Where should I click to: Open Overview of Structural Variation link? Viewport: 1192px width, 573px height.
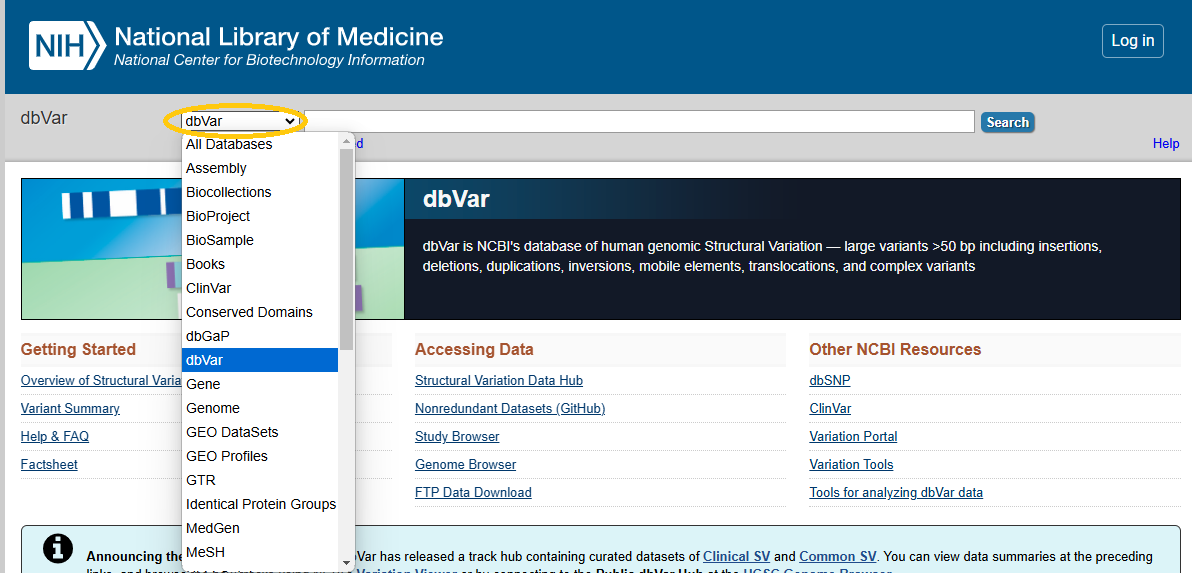pyautogui.click(x=101, y=380)
